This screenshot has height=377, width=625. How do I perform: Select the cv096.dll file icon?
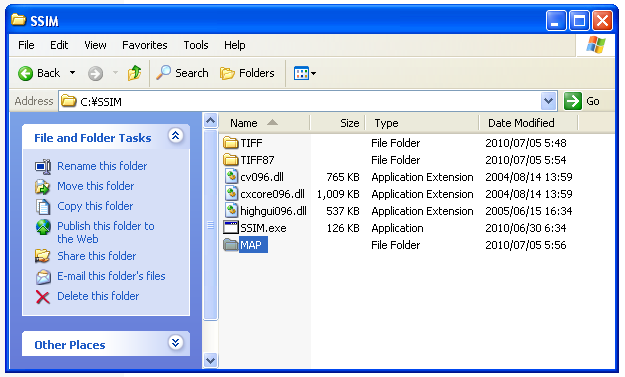click(231, 177)
